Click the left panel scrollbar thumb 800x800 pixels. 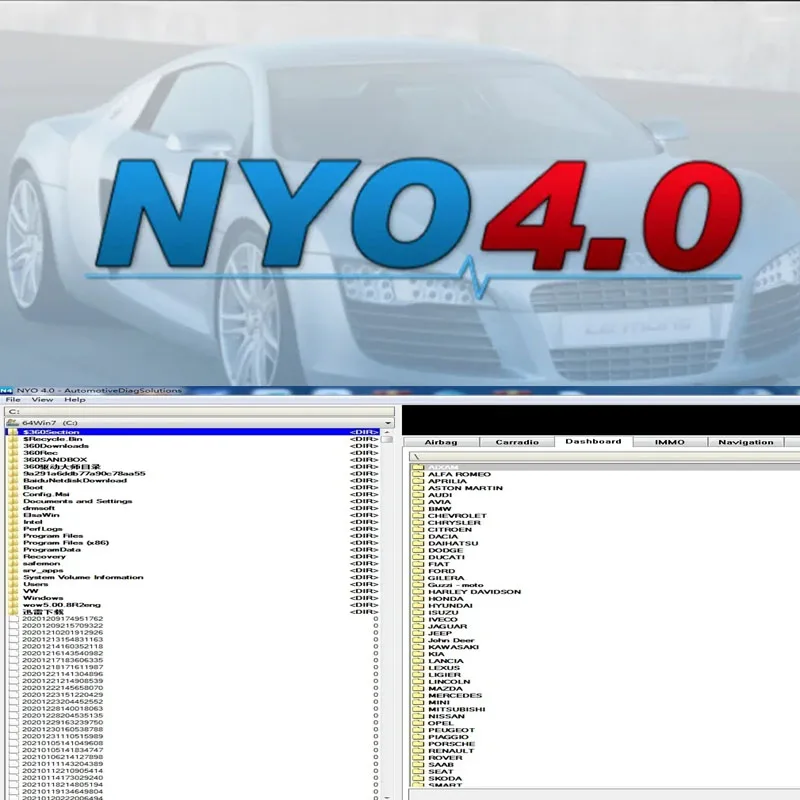pos(387,439)
